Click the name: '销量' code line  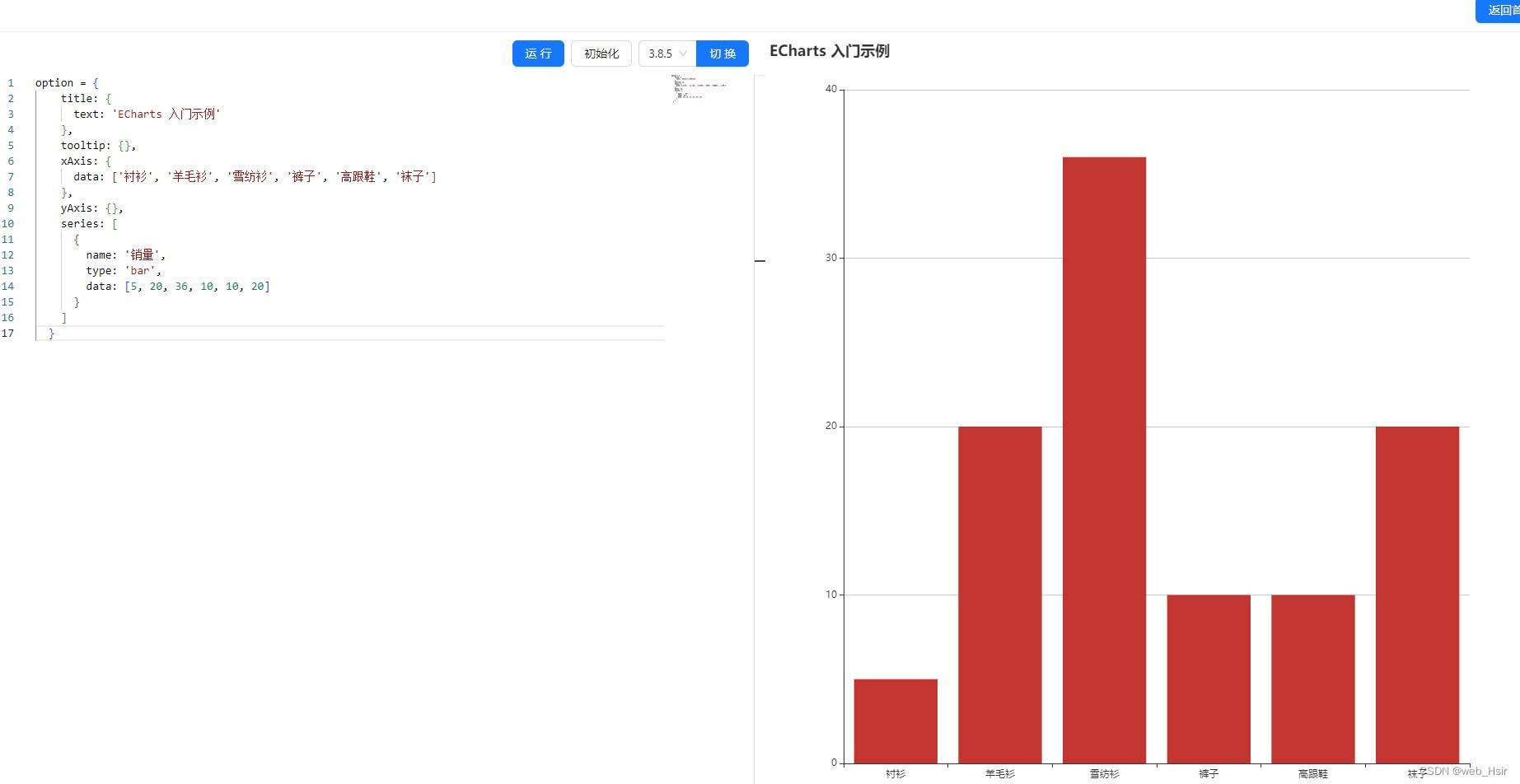tap(125, 254)
